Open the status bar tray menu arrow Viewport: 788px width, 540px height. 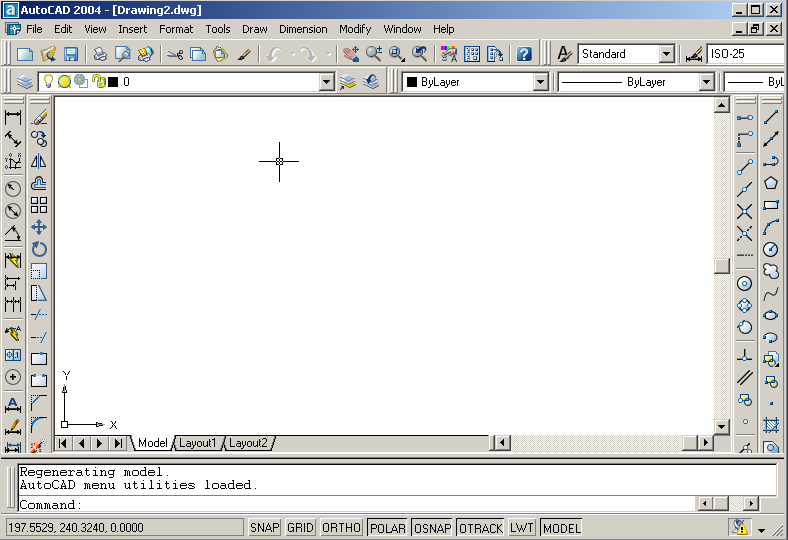pyautogui.click(x=761, y=530)
